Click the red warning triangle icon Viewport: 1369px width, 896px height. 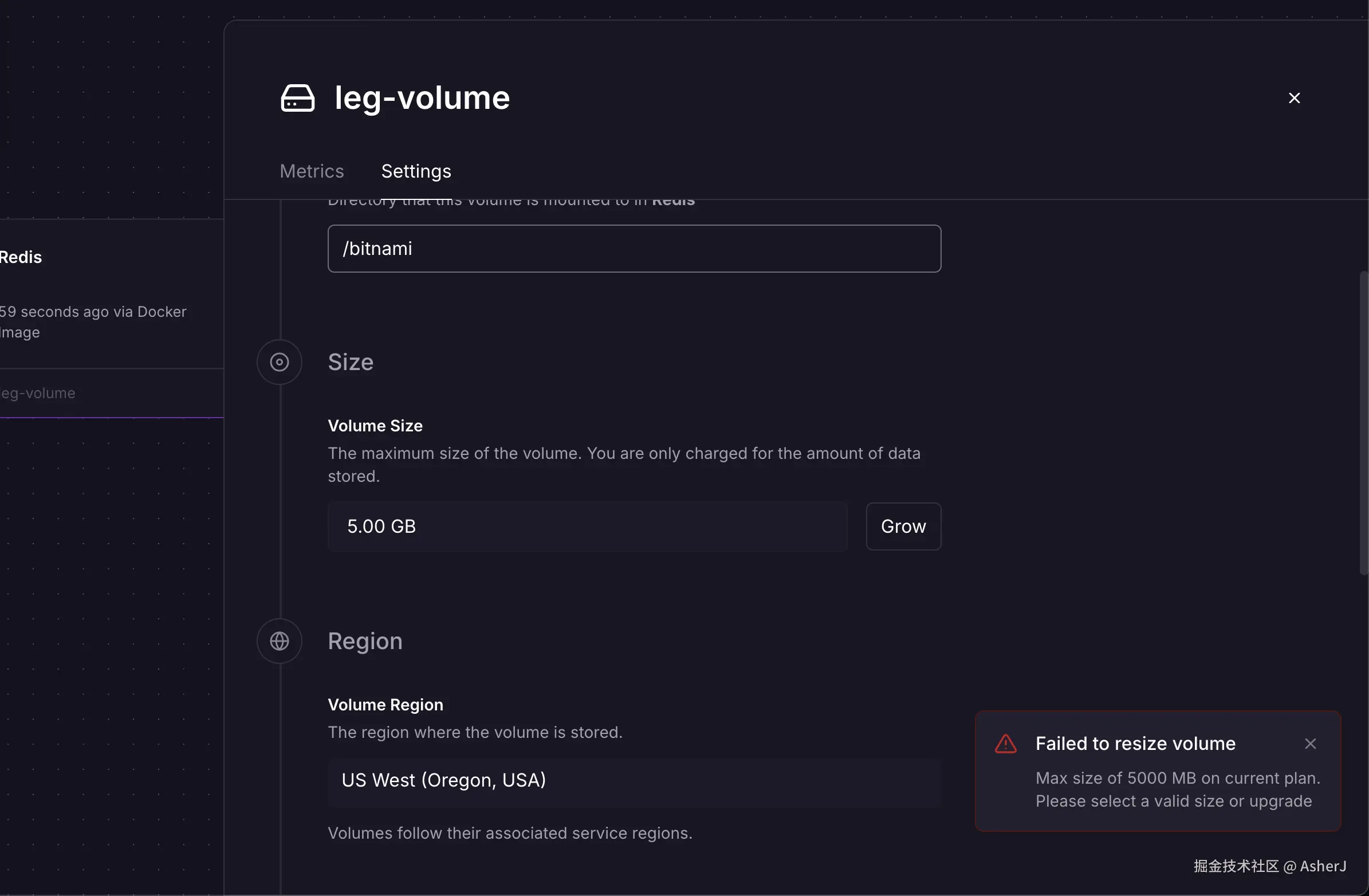pos(1005,744)
